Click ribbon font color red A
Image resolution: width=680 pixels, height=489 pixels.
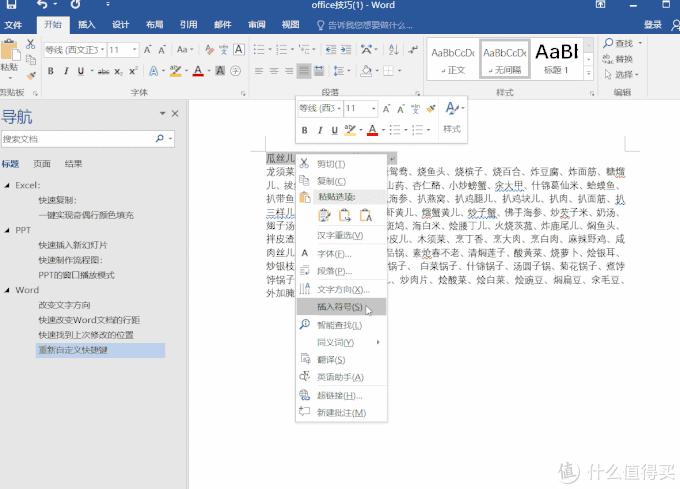[x=198, y=71]
